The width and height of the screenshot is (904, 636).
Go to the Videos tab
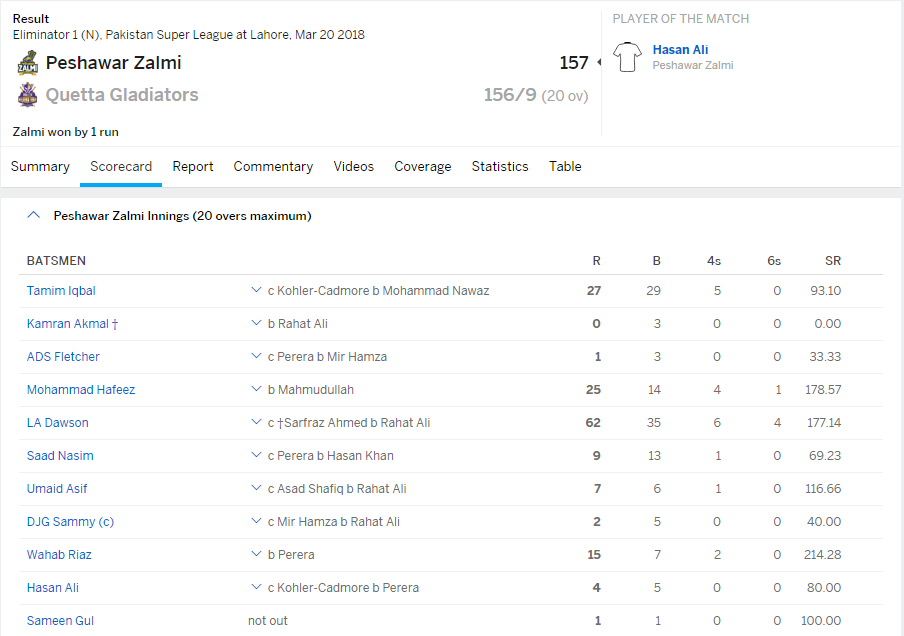coord(354,167)
